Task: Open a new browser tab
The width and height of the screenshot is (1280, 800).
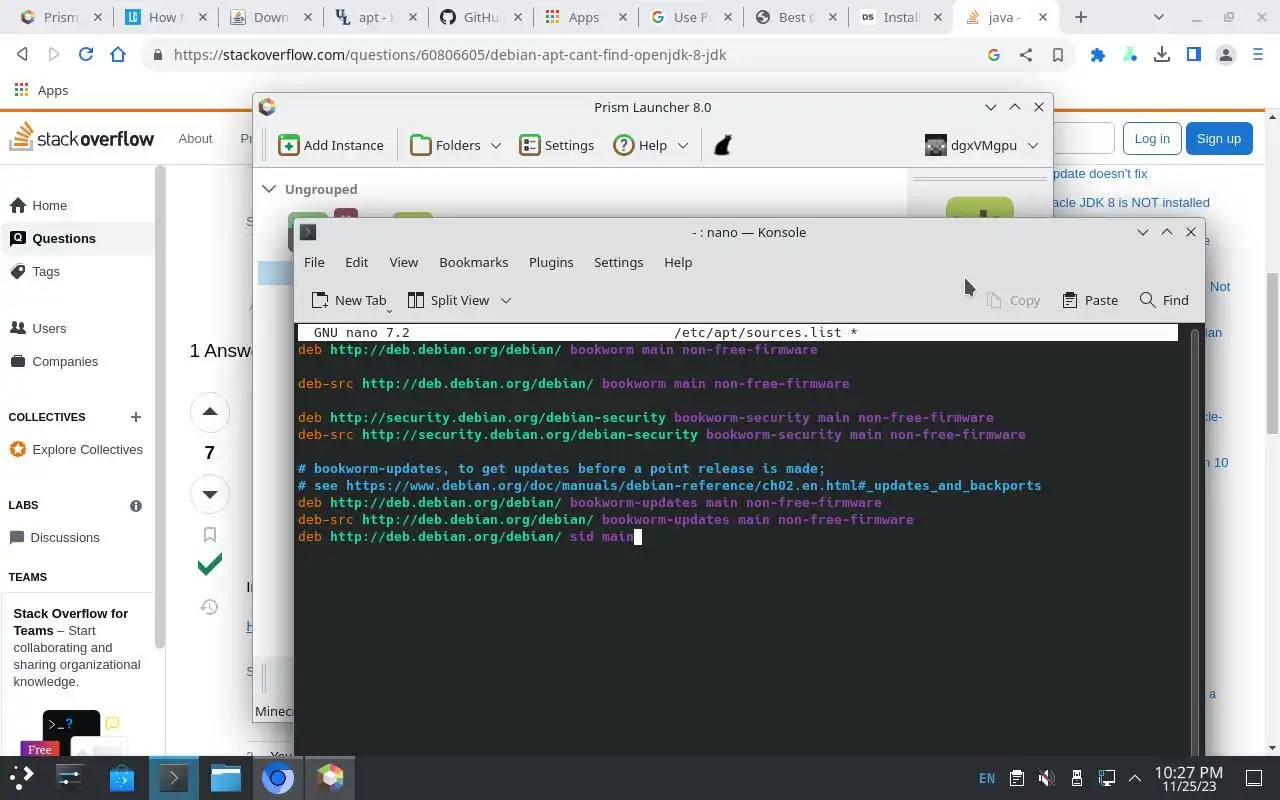Action: (1081, 17)
